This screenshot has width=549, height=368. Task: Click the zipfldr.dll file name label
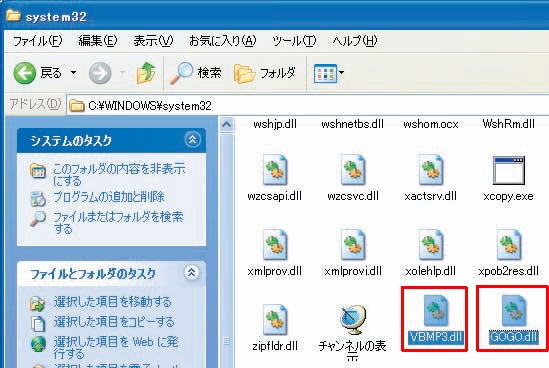pyautogui.click(x=275, y=346)
